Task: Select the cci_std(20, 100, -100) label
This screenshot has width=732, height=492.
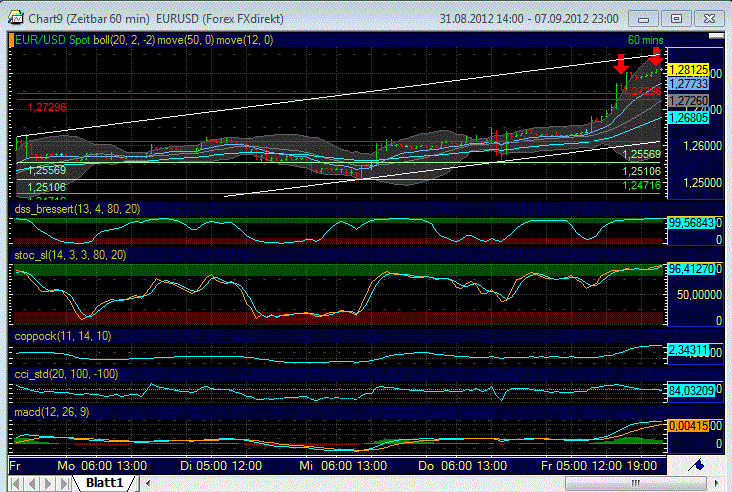Action: tap(66, 374)
